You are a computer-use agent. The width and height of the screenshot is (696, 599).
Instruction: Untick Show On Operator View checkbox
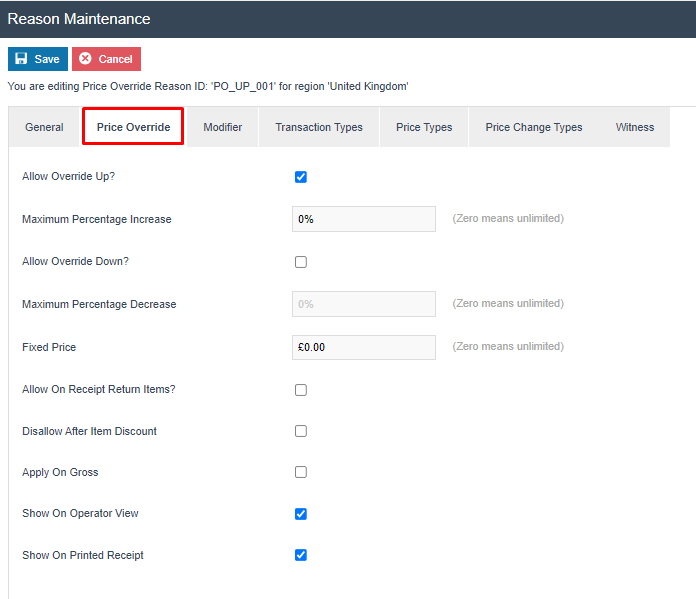point(301,514)
